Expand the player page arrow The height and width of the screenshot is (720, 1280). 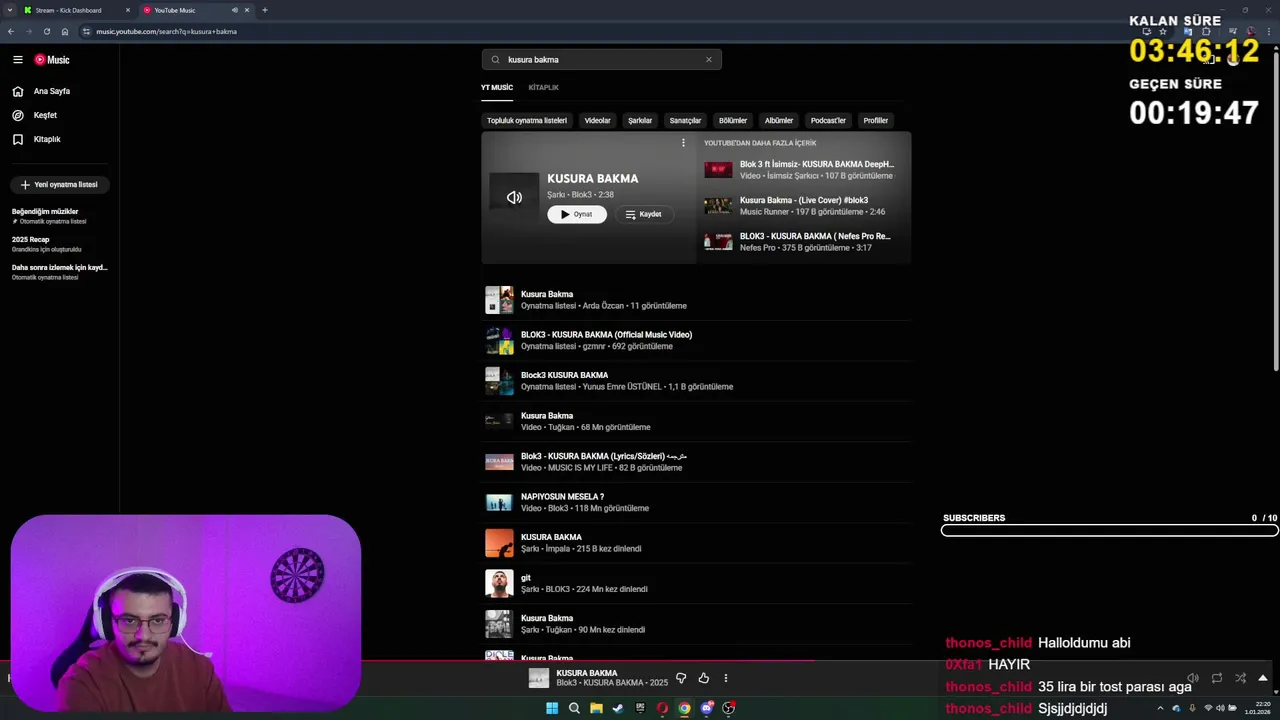[x=1264, y=678]
